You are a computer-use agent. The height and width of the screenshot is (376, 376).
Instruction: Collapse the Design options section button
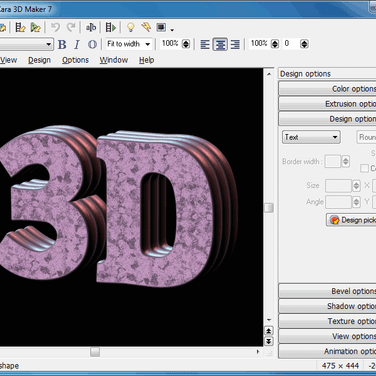[327, 119]
